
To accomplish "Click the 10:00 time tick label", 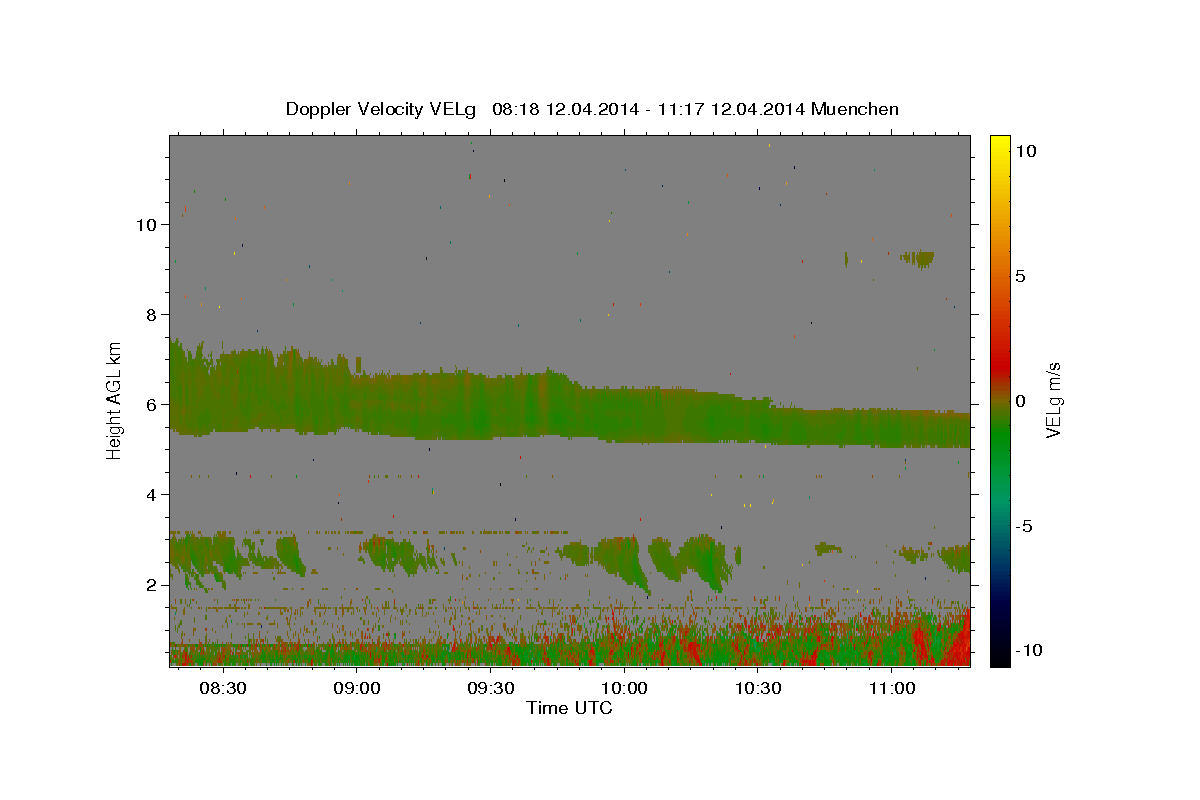I will point(624,689).
